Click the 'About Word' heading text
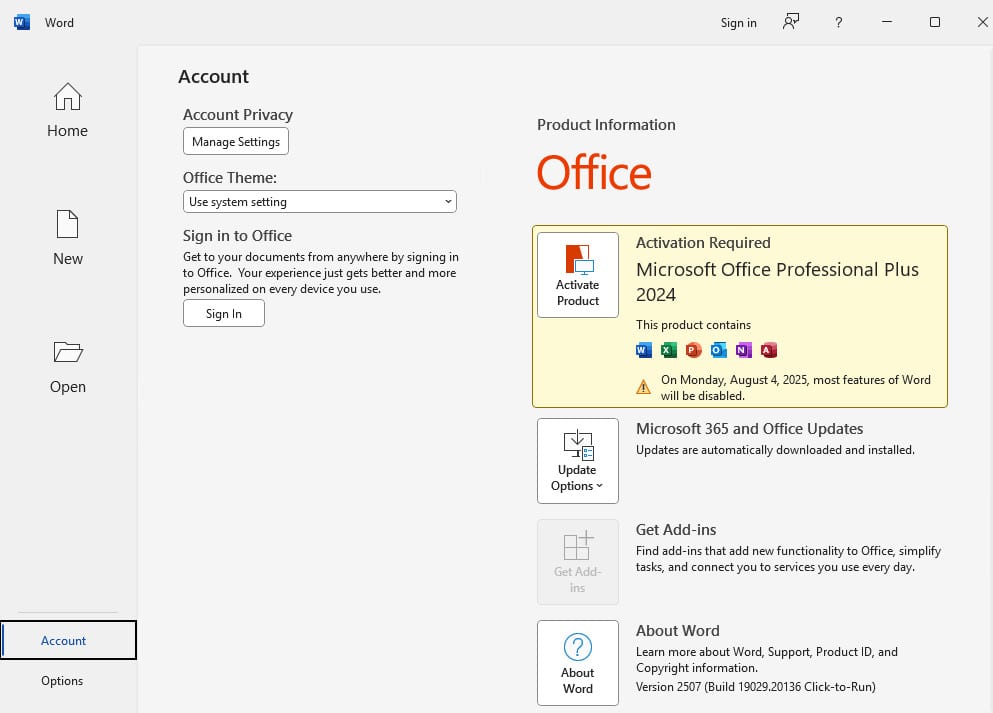The image size is (993, 713). (x=678, y=631)
